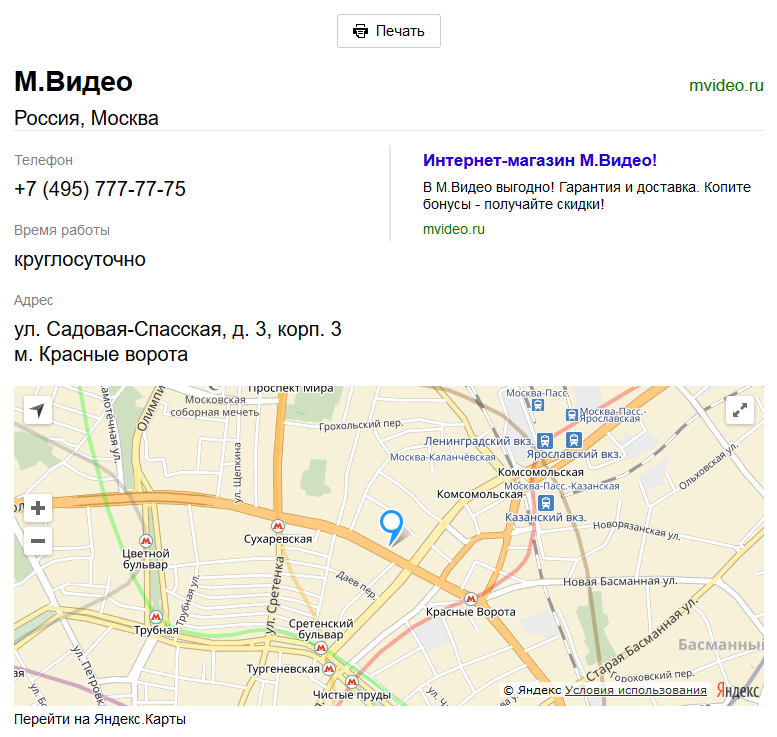This screenshot has width=777, height=737.
Task: Click the Москва-Пасс.-Ярославская train icon
Action: (x=572, y=415)
